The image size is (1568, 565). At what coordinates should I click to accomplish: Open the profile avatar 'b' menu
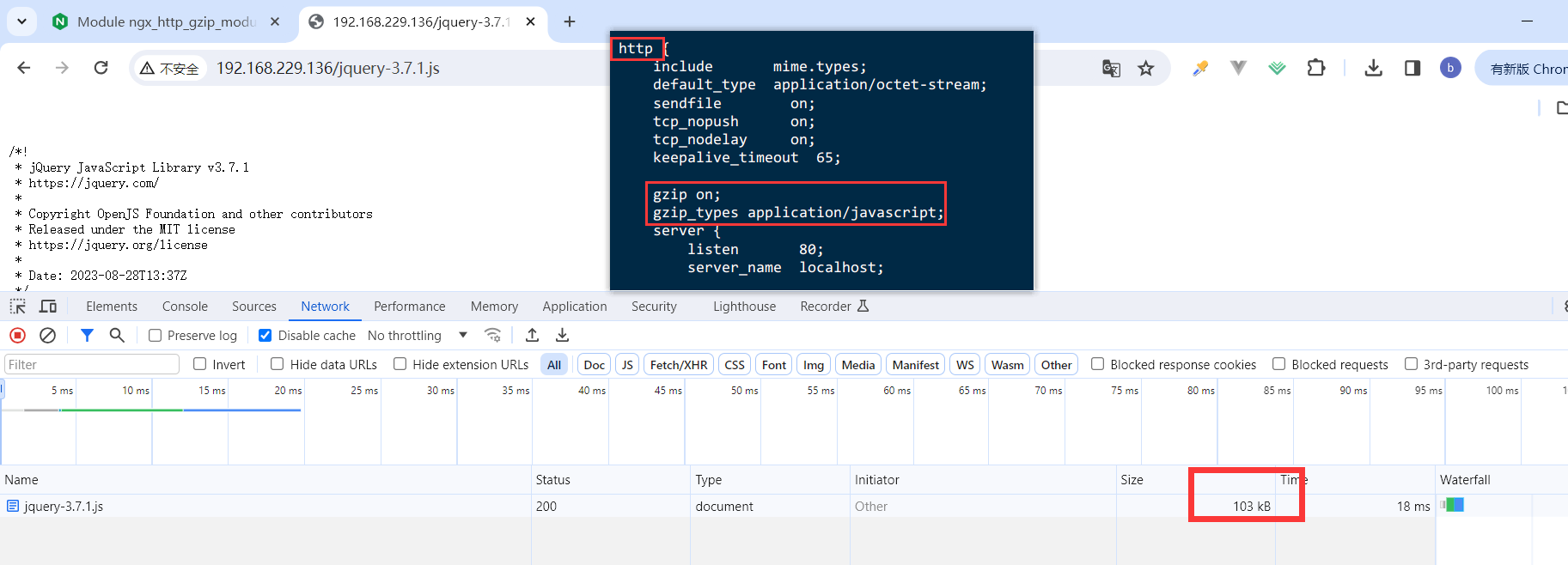[x=1450, y=68]
